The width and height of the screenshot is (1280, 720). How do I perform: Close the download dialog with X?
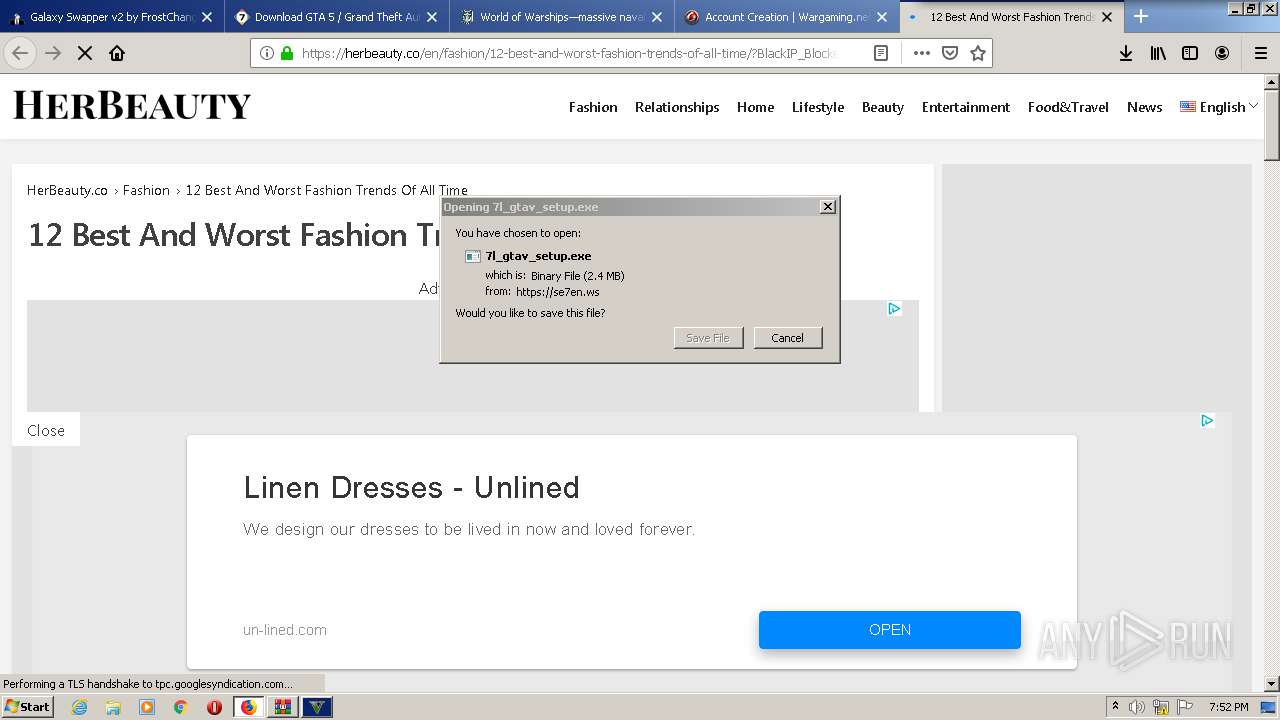tap(827, 206)
